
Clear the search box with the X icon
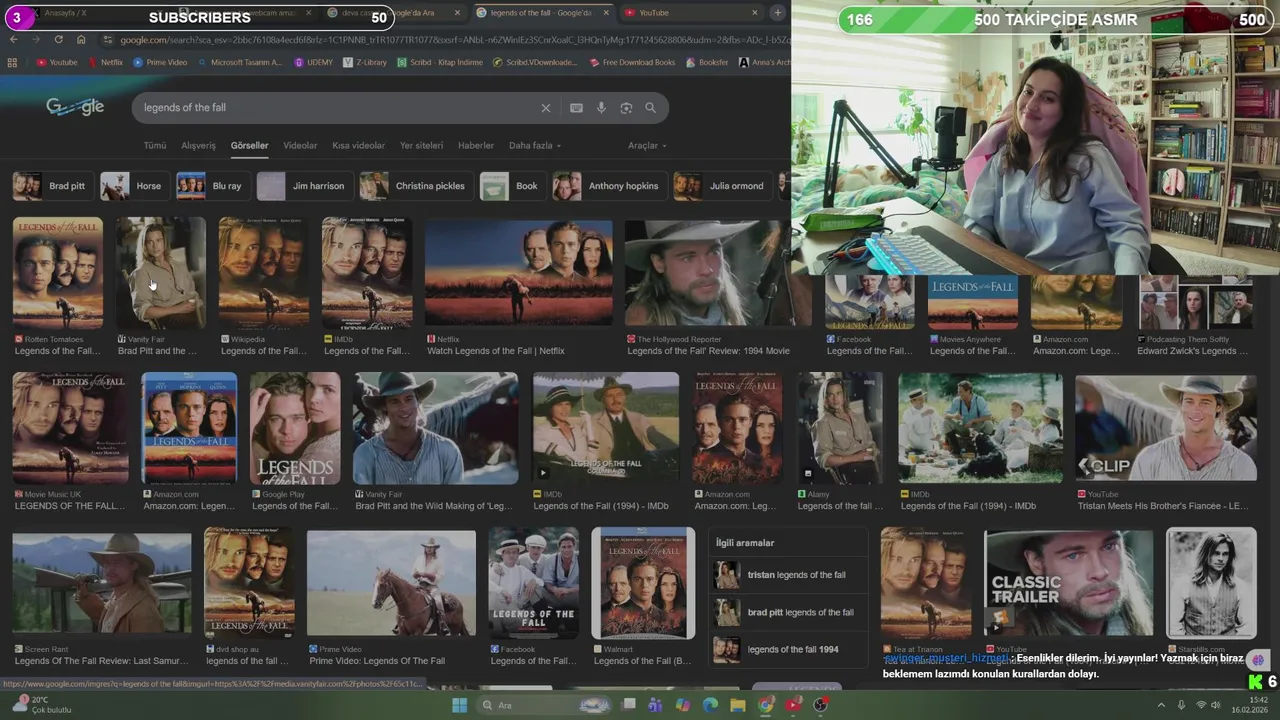pyautogui.click(x=546, y=108)
